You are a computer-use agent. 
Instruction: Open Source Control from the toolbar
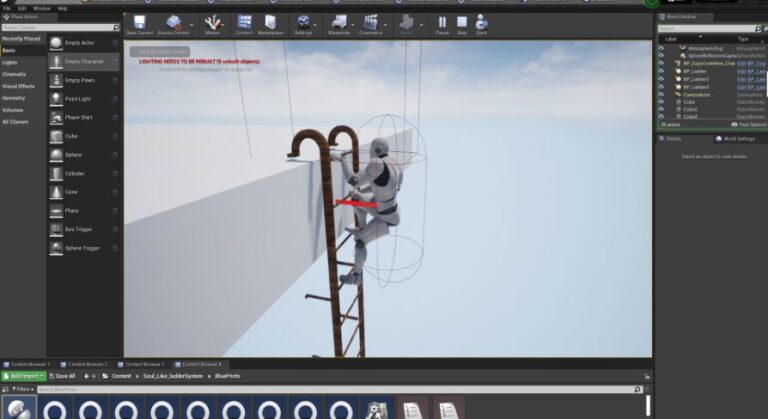(x=173, y=25)
